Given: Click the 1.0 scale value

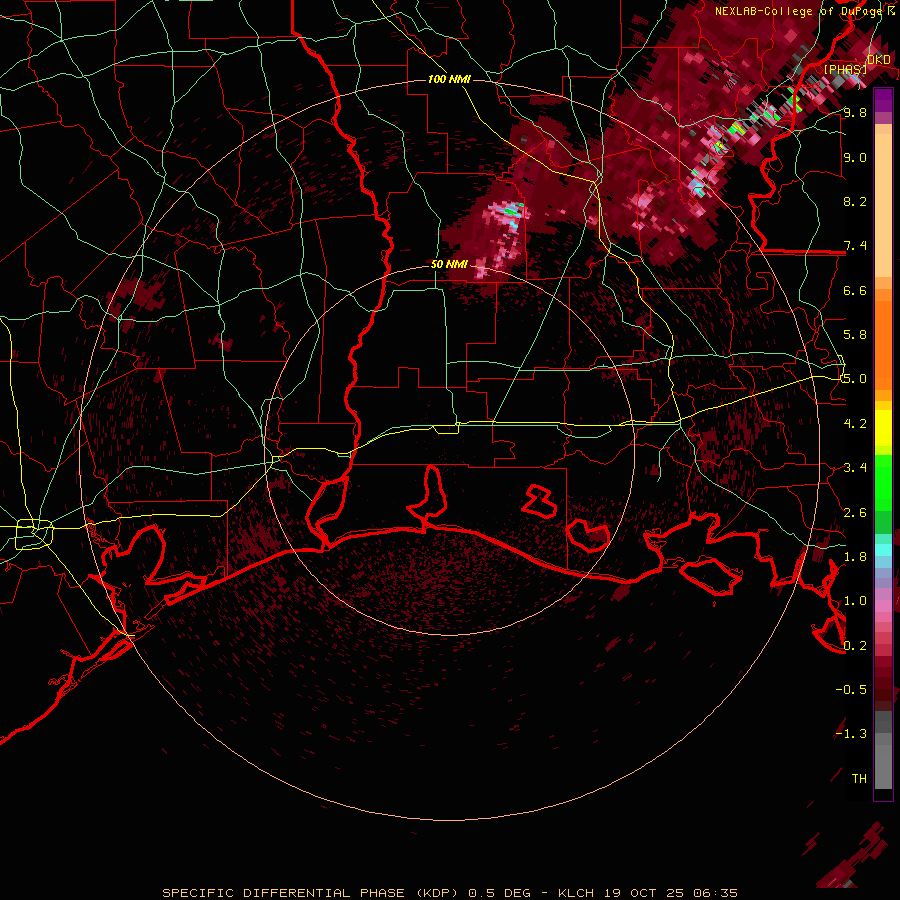Looking at the screenshot, I should (855, 601).
